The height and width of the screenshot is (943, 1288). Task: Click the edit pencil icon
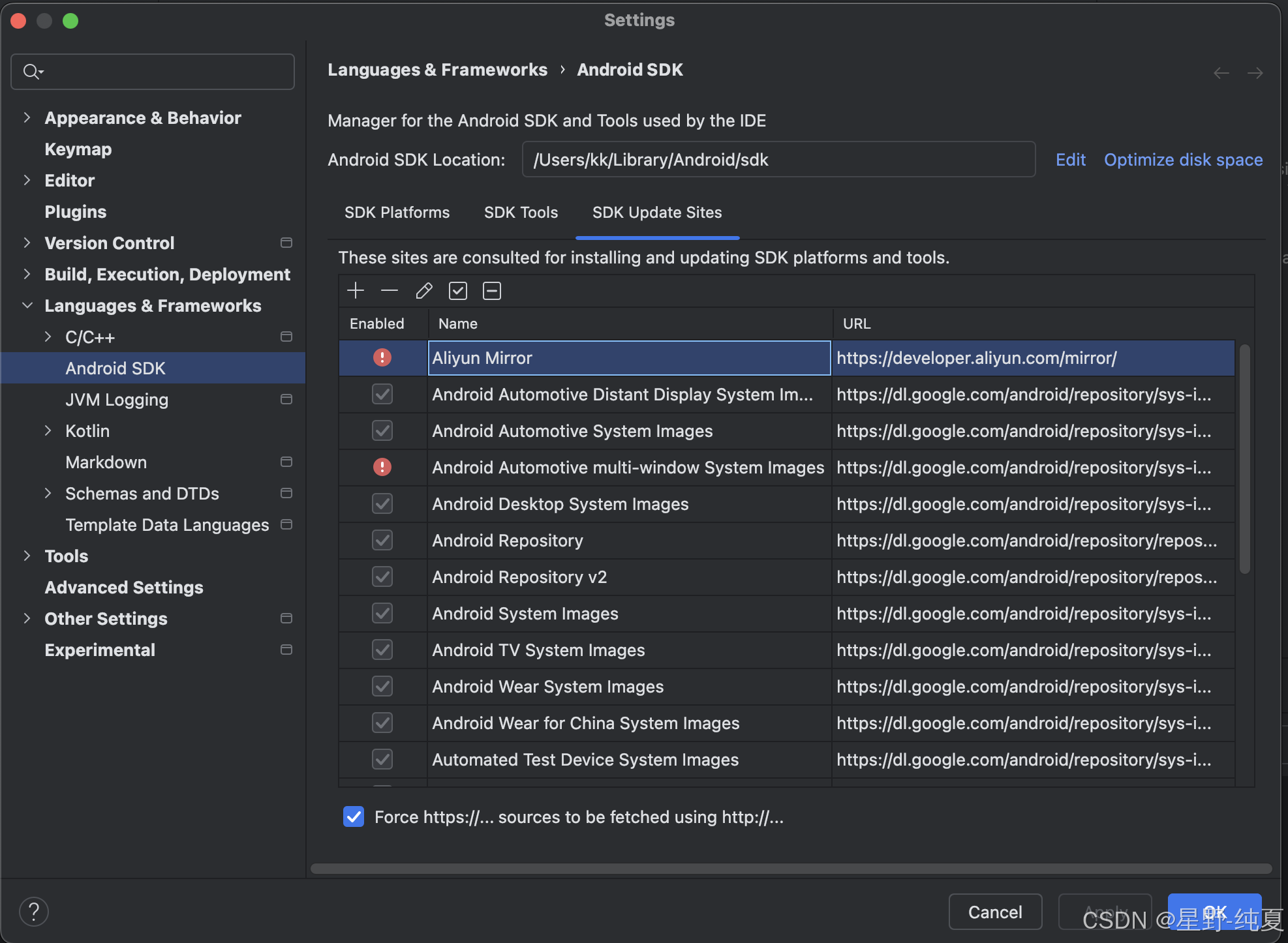(424, 291)
